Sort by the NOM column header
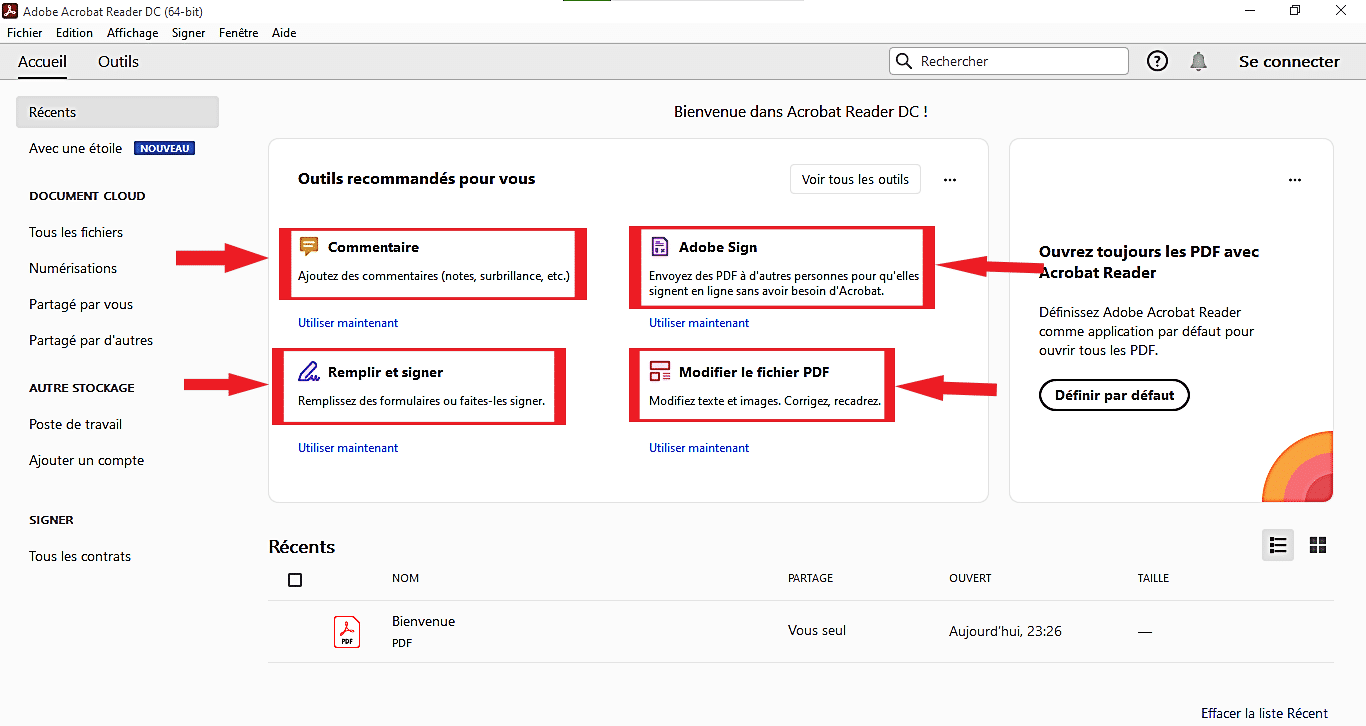The width and height of the screenshot is (1366, 726). 405,578
